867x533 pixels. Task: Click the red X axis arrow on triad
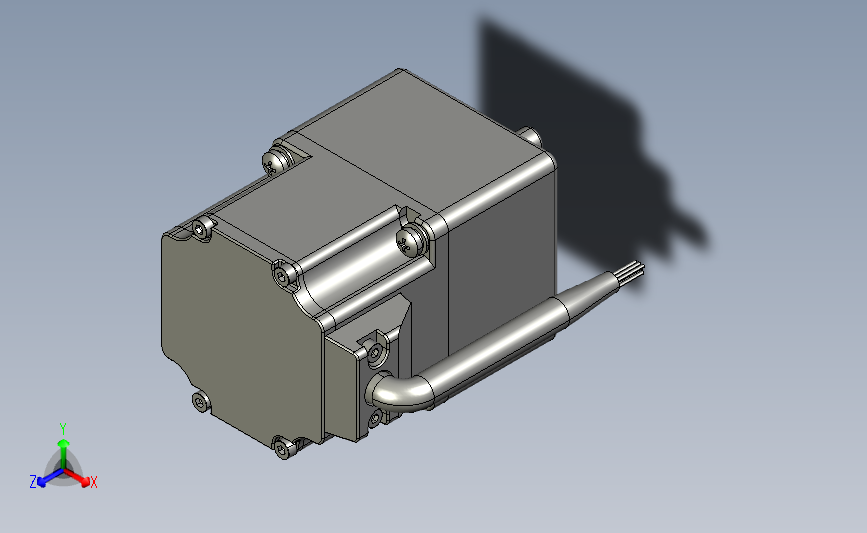78,477
